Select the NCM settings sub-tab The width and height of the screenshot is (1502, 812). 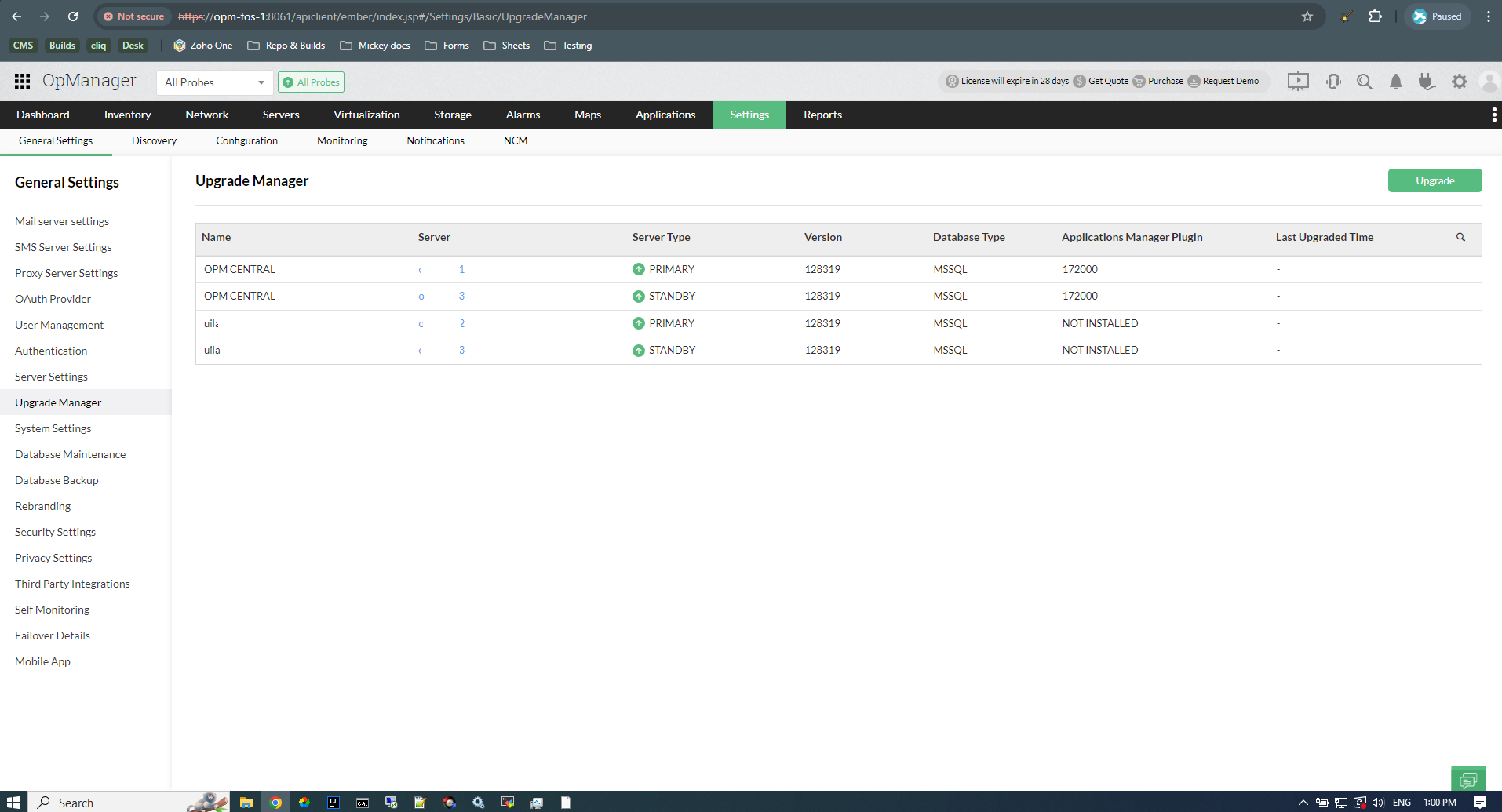(x=516, y=140)
